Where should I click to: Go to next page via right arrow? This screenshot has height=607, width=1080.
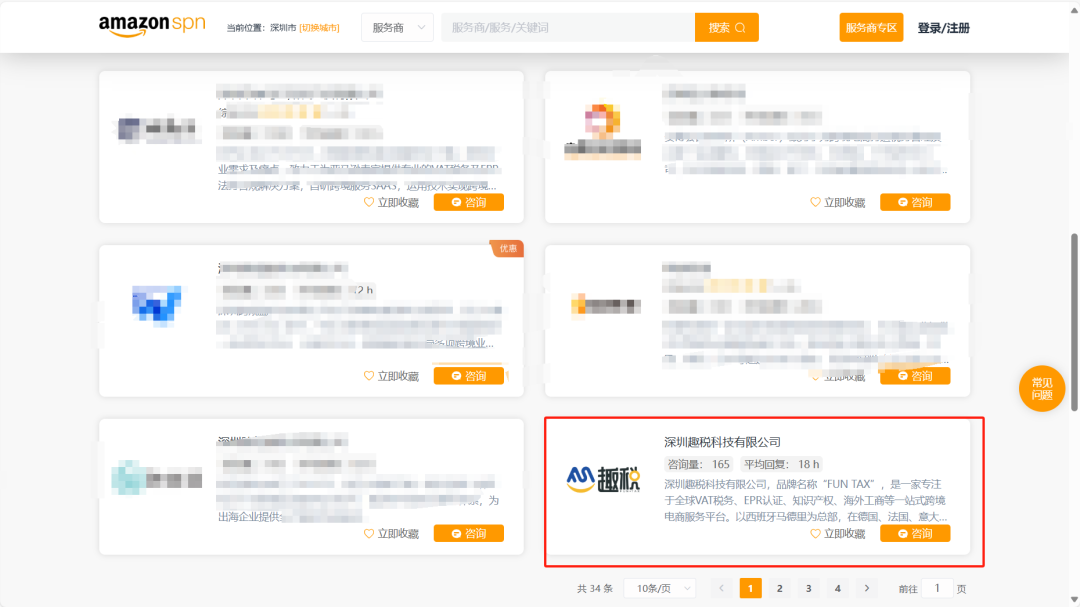click(866, 588)
